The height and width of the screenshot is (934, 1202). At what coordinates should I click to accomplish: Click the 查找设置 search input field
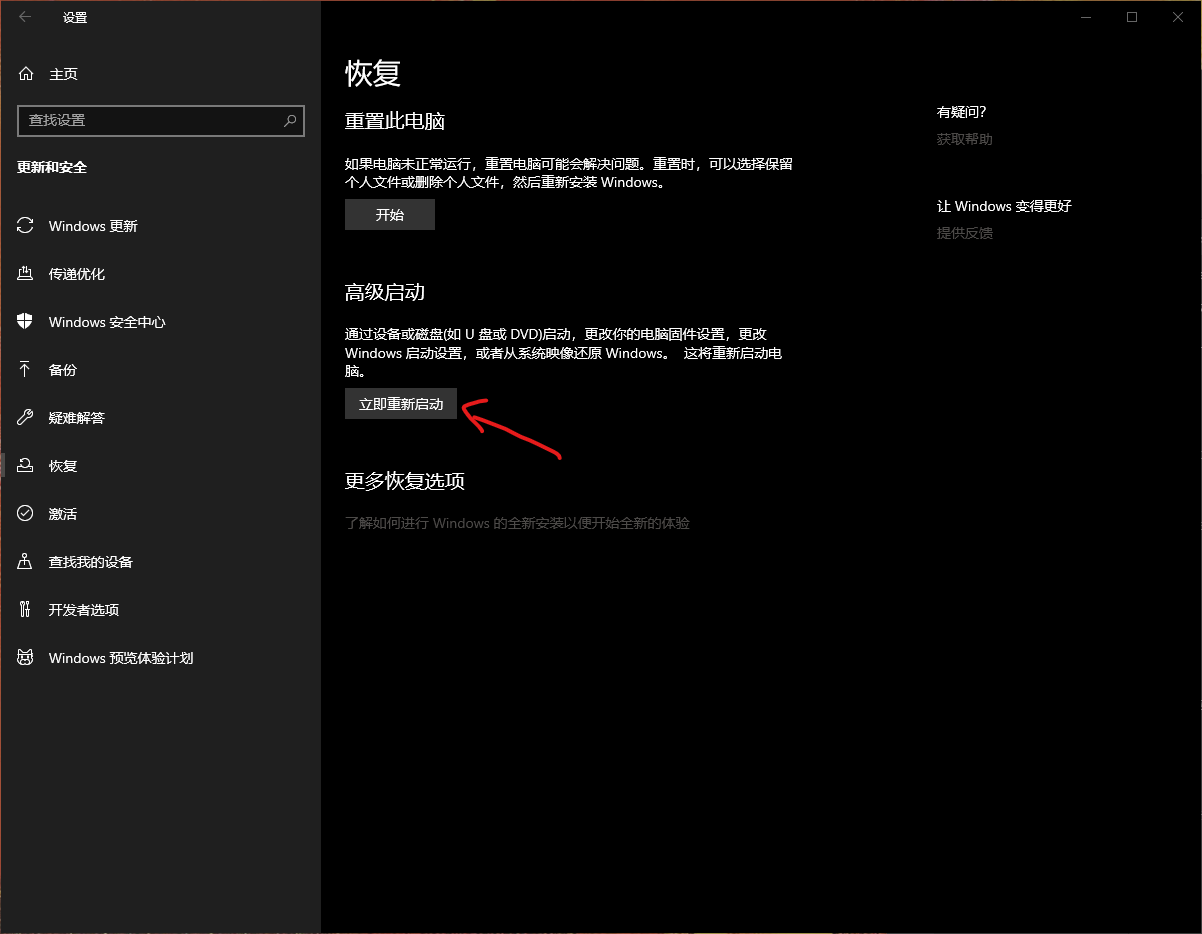(x=150, y=120)
